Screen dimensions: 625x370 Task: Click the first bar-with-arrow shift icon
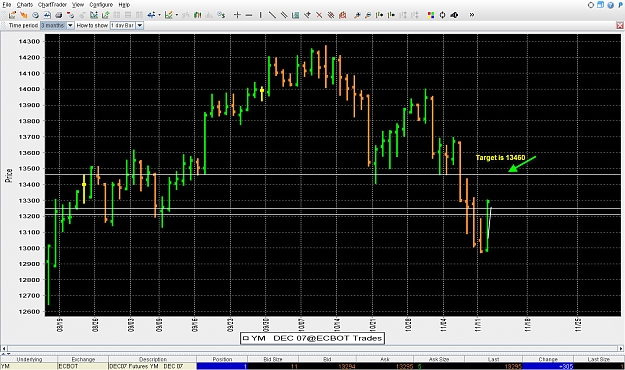click(x=379, y=15)
